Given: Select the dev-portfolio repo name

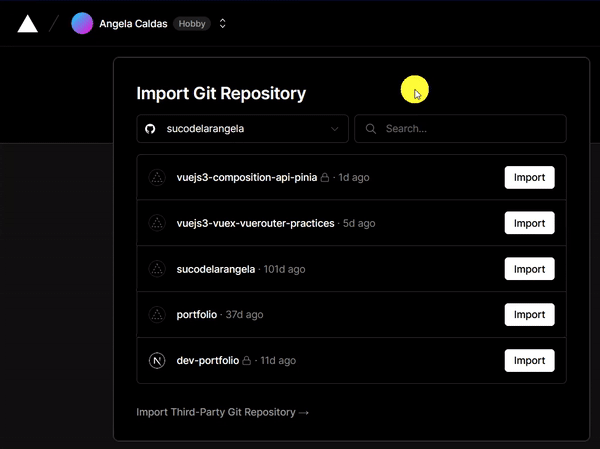Looking at the screenshot, I should (x=208, y=361).
